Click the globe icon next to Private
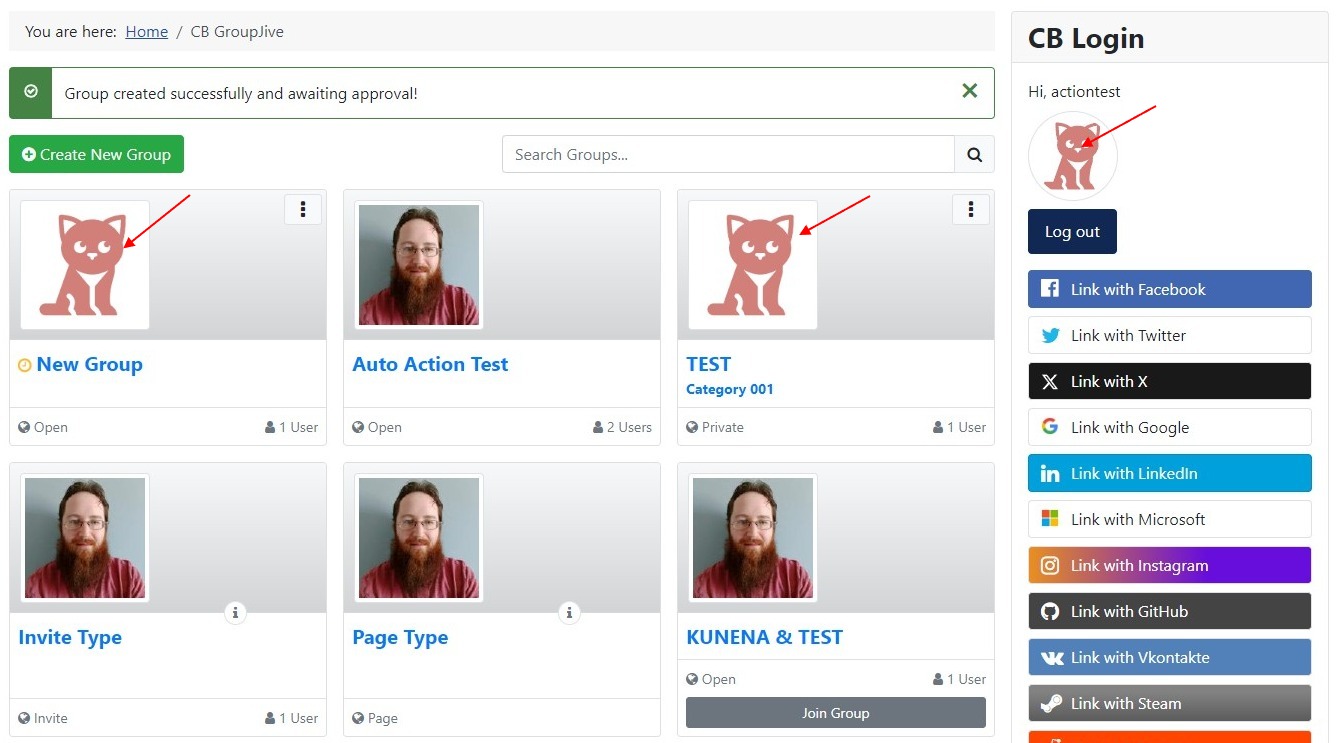Image resolution: width=1339 pixels, height=743 pixels. click(x=692, y=427)
